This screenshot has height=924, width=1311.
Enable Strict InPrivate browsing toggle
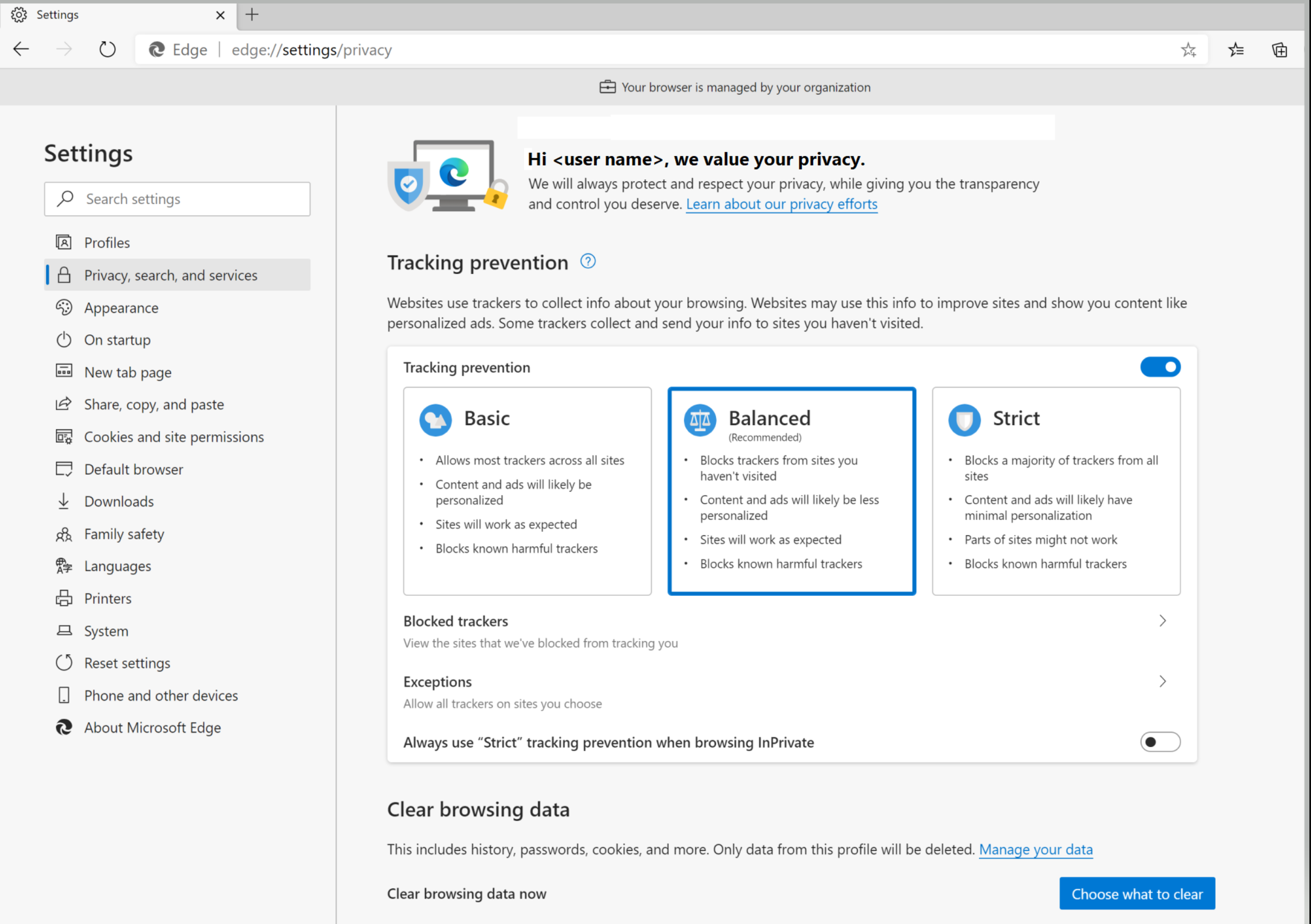pos(1159,742)
